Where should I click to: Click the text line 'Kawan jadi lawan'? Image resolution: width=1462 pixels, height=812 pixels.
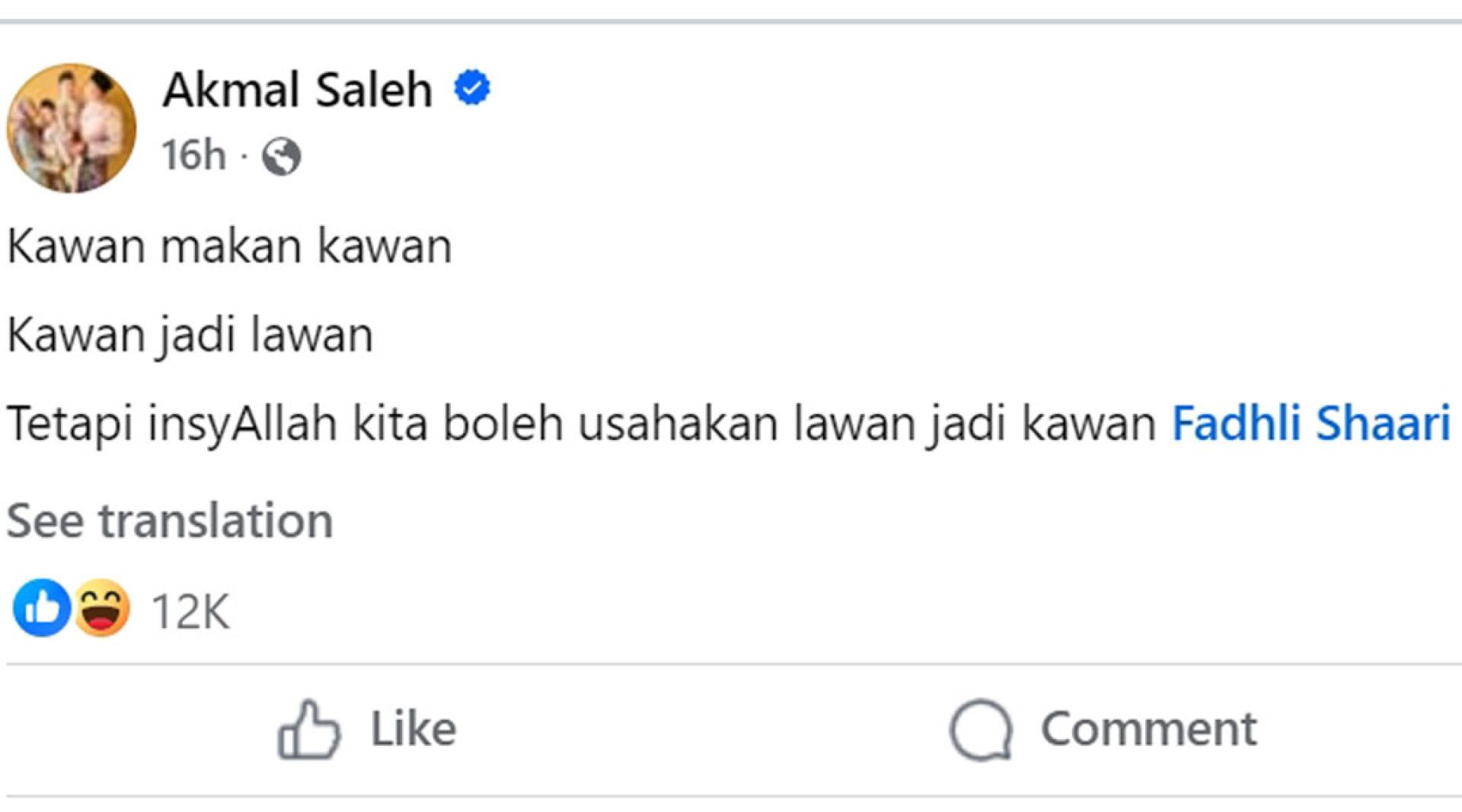click(190, 335)
